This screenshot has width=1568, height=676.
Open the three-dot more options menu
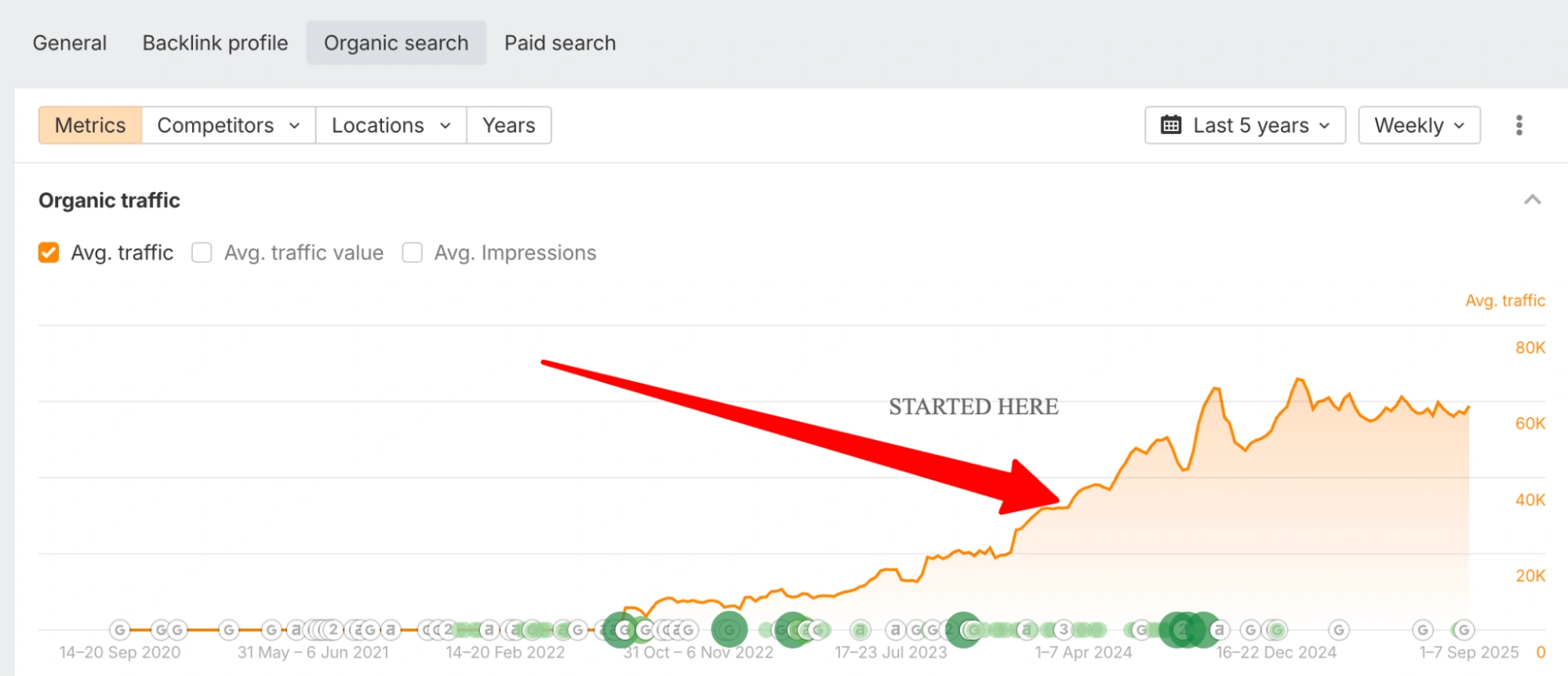click(1519, 125)
